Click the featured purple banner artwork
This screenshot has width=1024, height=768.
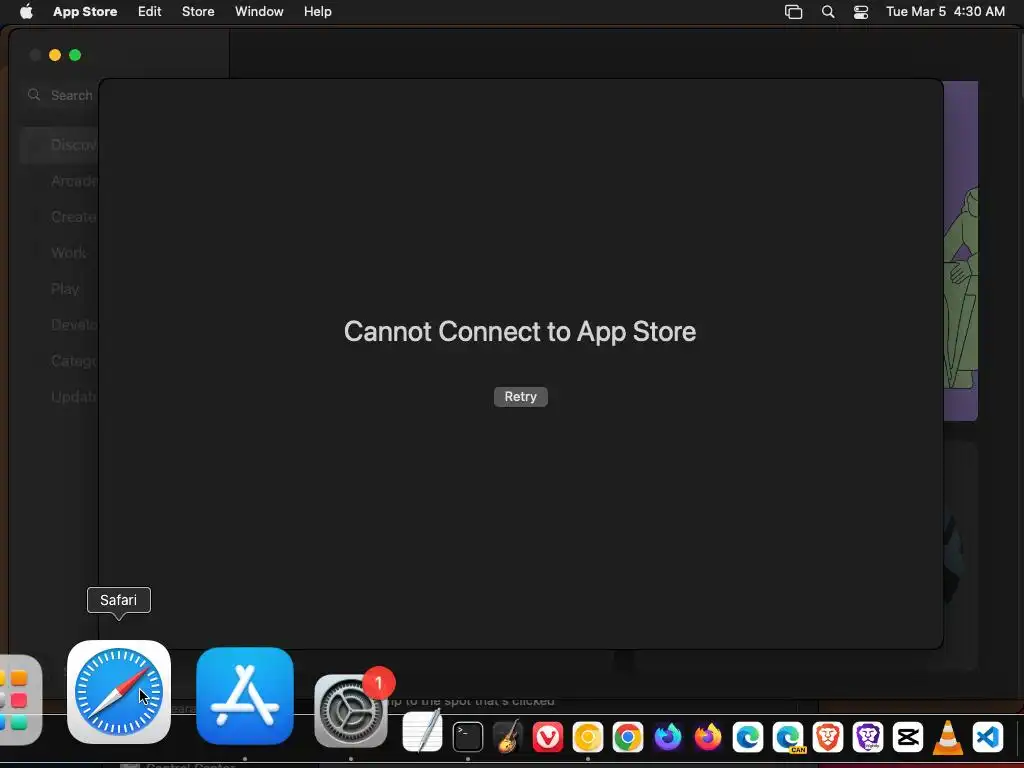[x=961, y=251]
